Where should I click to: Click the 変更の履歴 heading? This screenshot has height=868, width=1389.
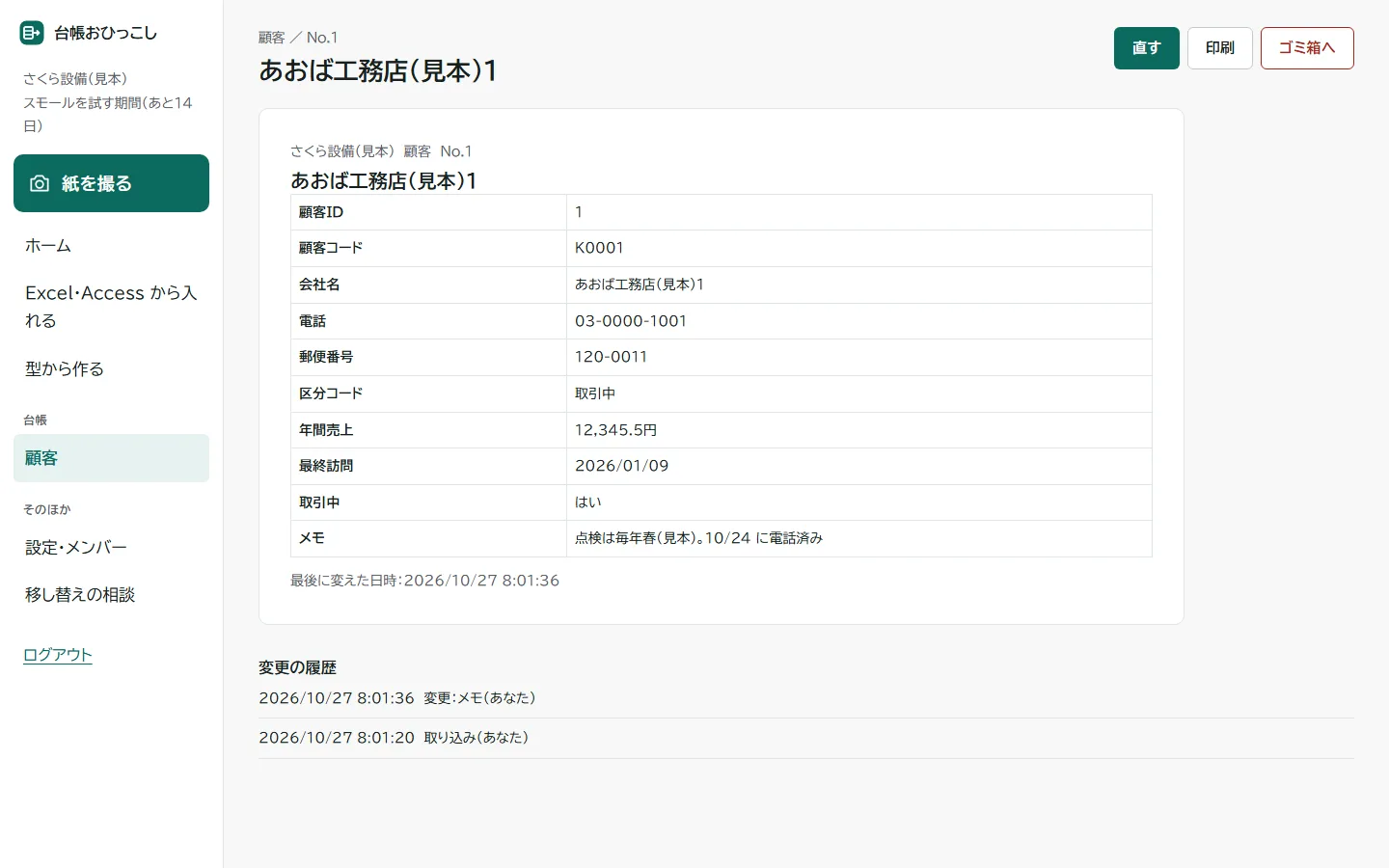(x=297, y=667)
